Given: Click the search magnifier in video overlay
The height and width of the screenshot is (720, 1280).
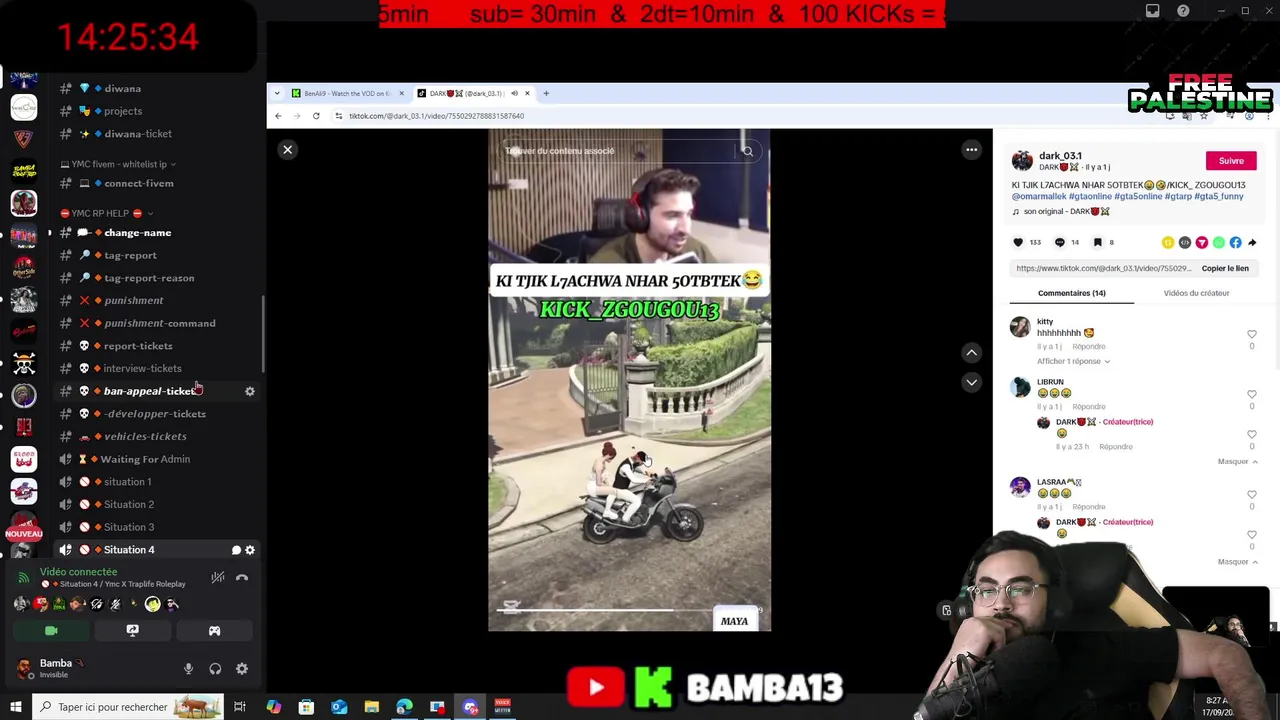Looking at the screenshot, I should (x=747, y=151).
